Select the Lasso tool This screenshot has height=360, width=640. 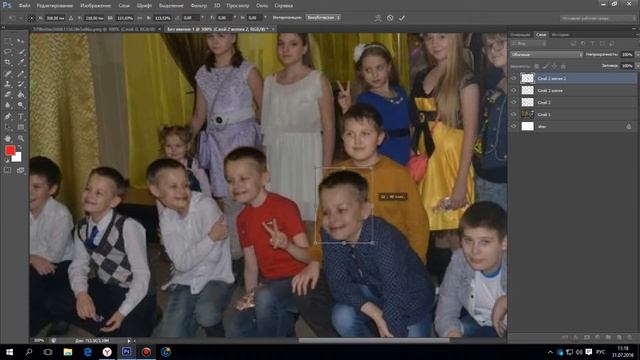[8, 52]
